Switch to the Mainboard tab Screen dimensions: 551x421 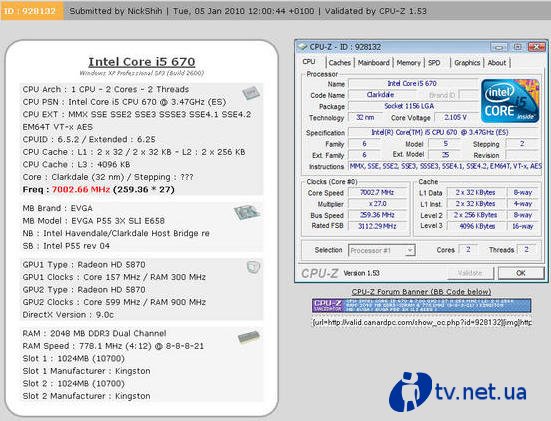[x=374, y=63]
